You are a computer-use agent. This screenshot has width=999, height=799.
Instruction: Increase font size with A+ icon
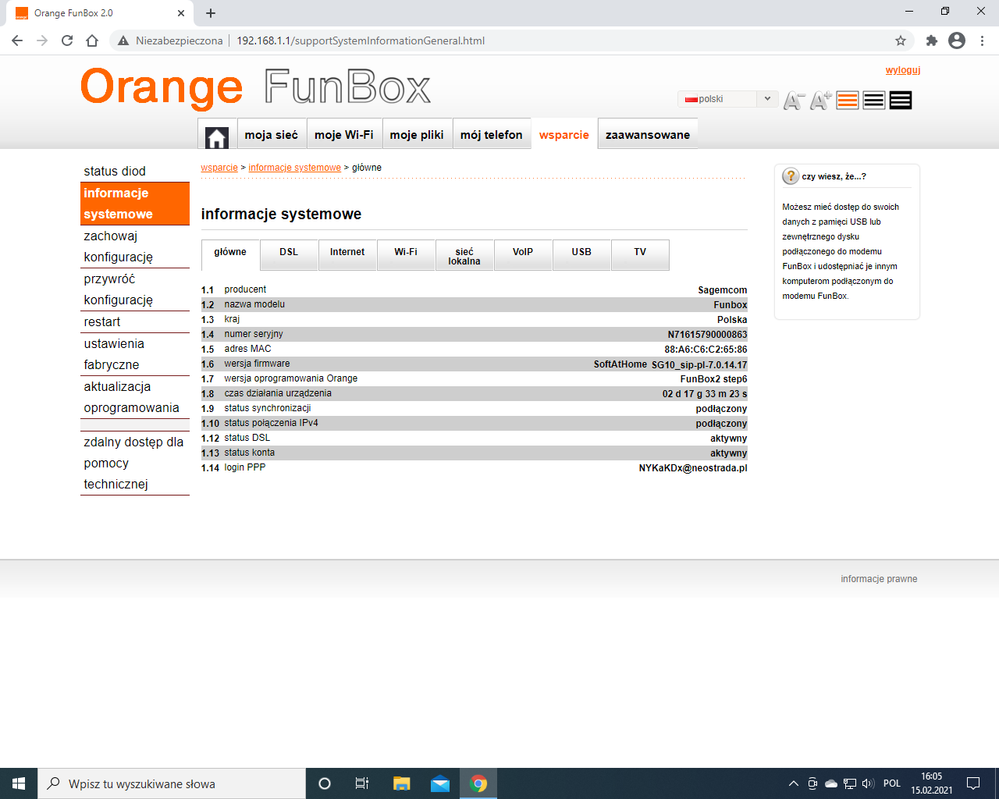pyautogui.click(x=821, y=100)
